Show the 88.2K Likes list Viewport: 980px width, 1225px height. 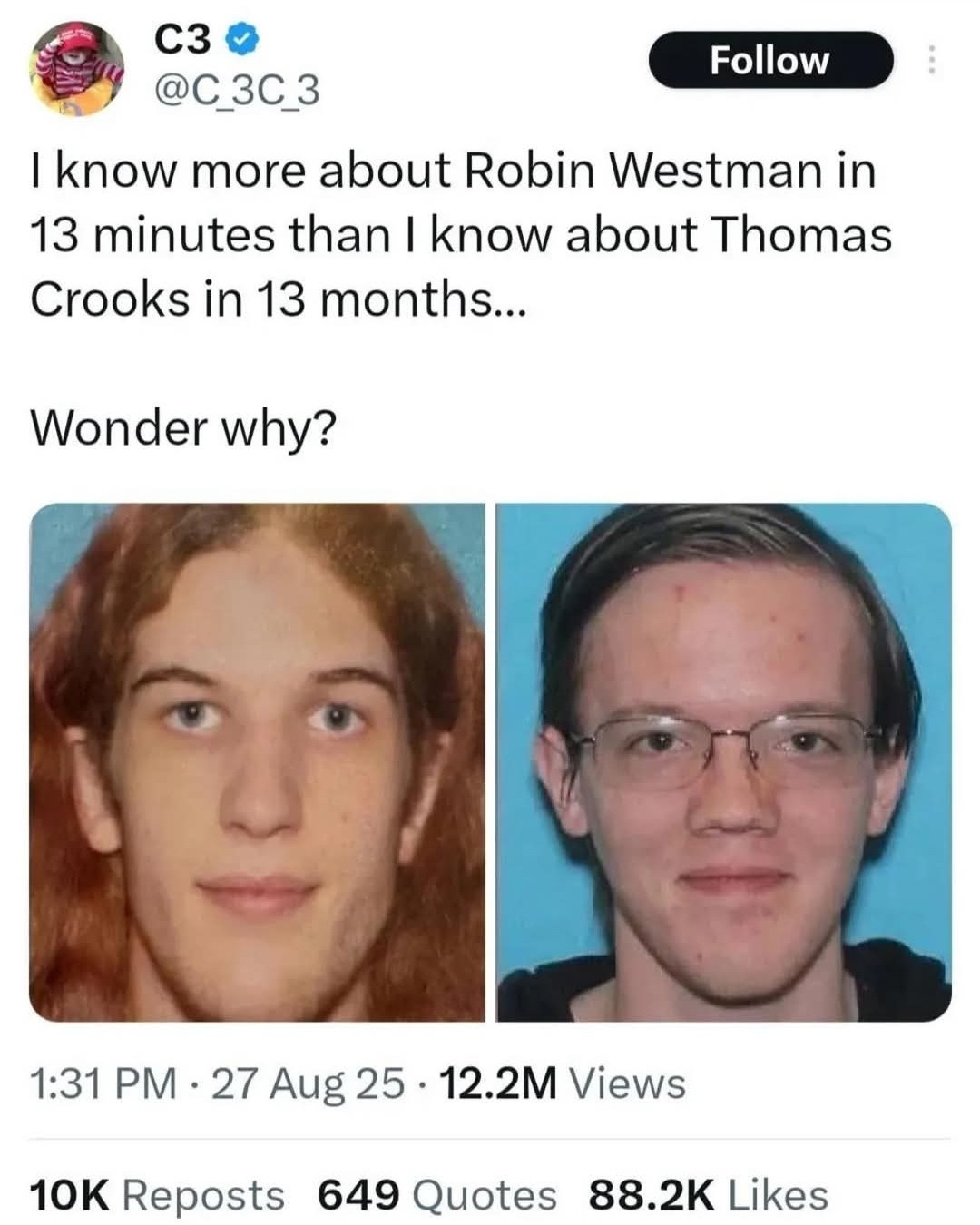pos(708,1195)
